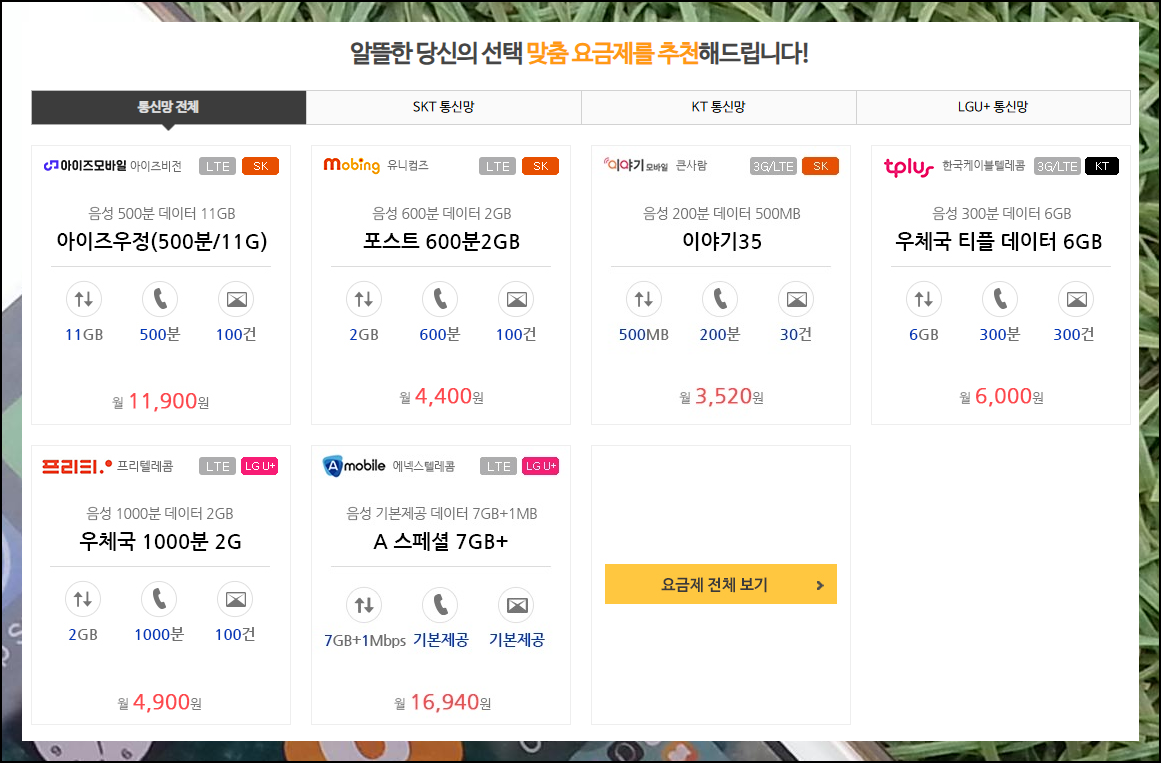This screenshot has width=1161, height=763.
Task: Click 음성 300분 데이터 6GB text
Action: [1001, 213]
